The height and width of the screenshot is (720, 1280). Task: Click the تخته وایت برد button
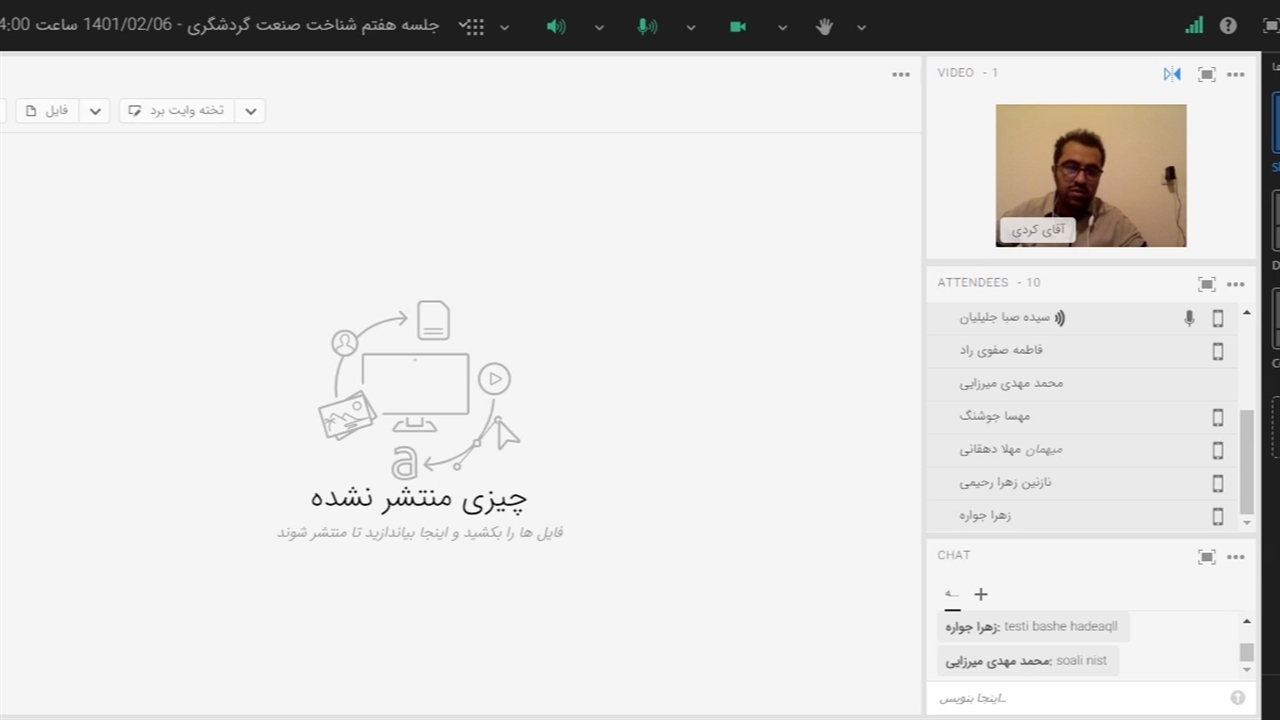click(x=177, y=111)
